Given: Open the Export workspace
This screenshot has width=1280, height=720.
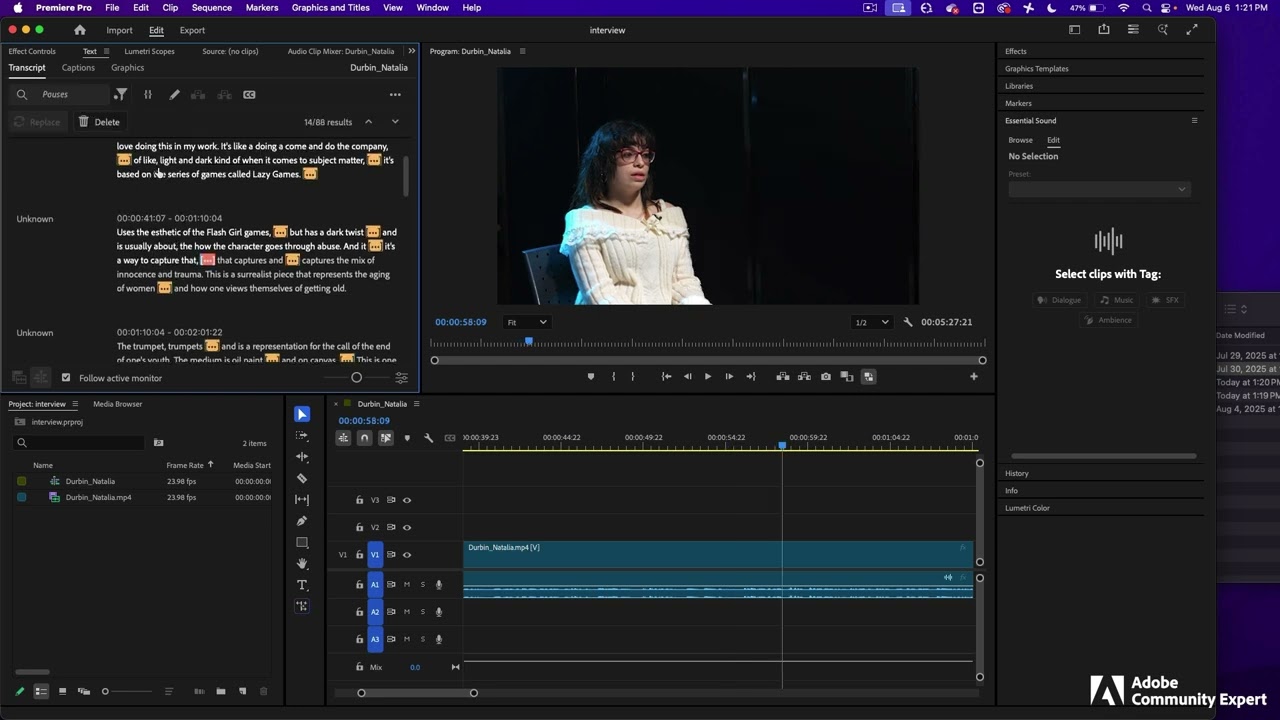Looking at the screenshot, I should [x=192, y=30].
